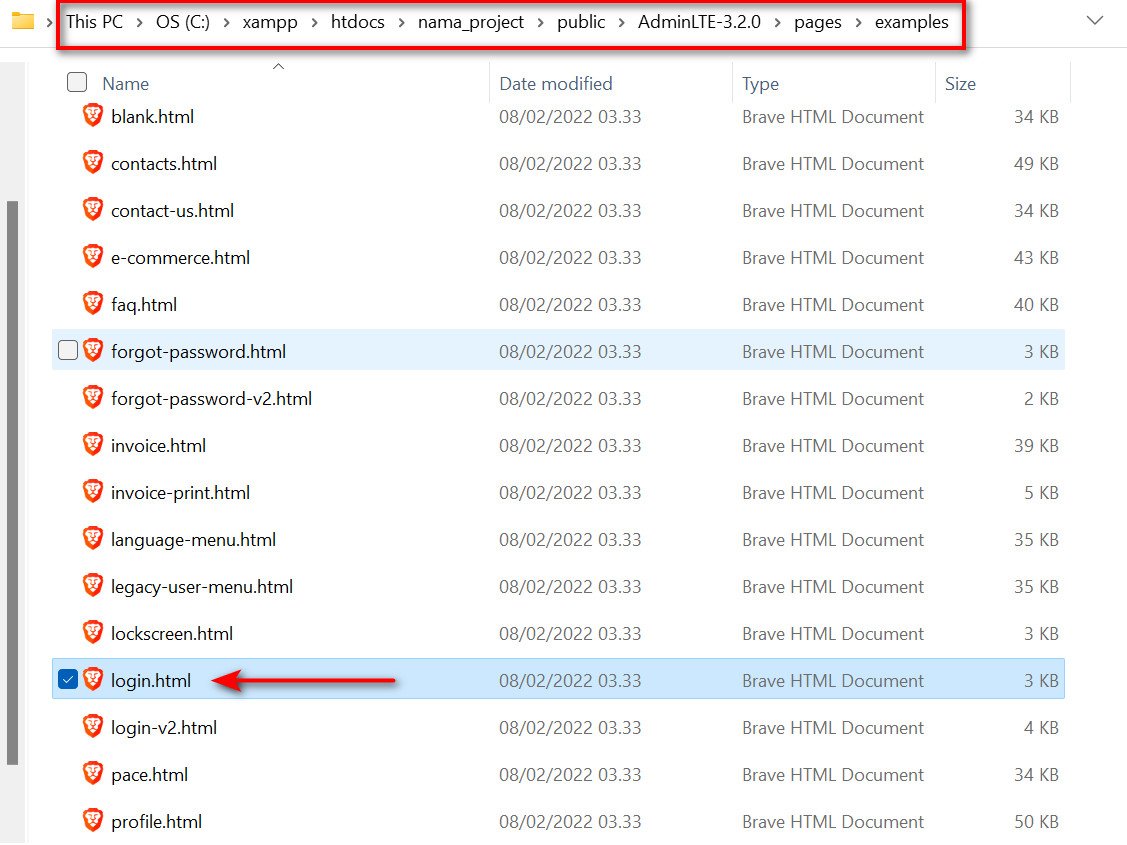Screen dimensions: 1127x845
Task: Click the Brave icon of contact-us.html
Action: point(93,210)
